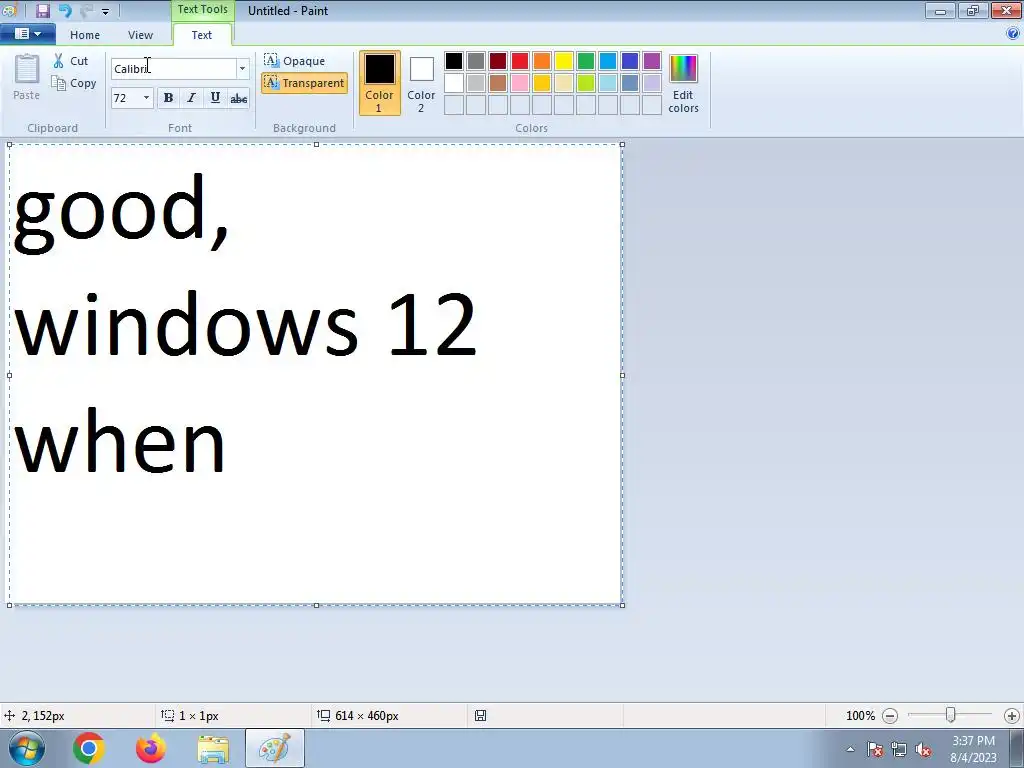1024x768 pixels.
Task: Select Opaque background option
Action: pos(295,61)
